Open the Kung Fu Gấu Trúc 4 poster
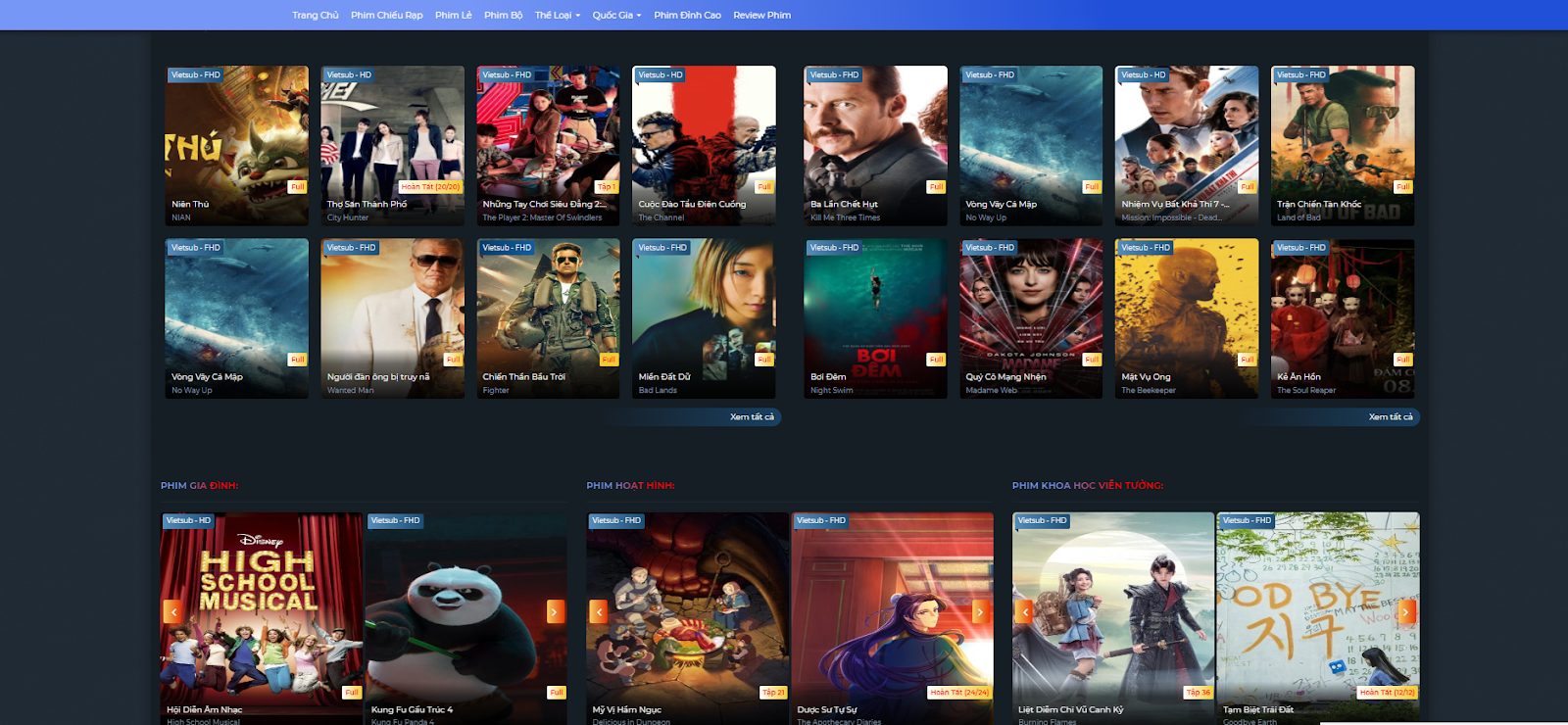Image resolution: width=1568 pixels, height=725 pixels. point(466,618)
